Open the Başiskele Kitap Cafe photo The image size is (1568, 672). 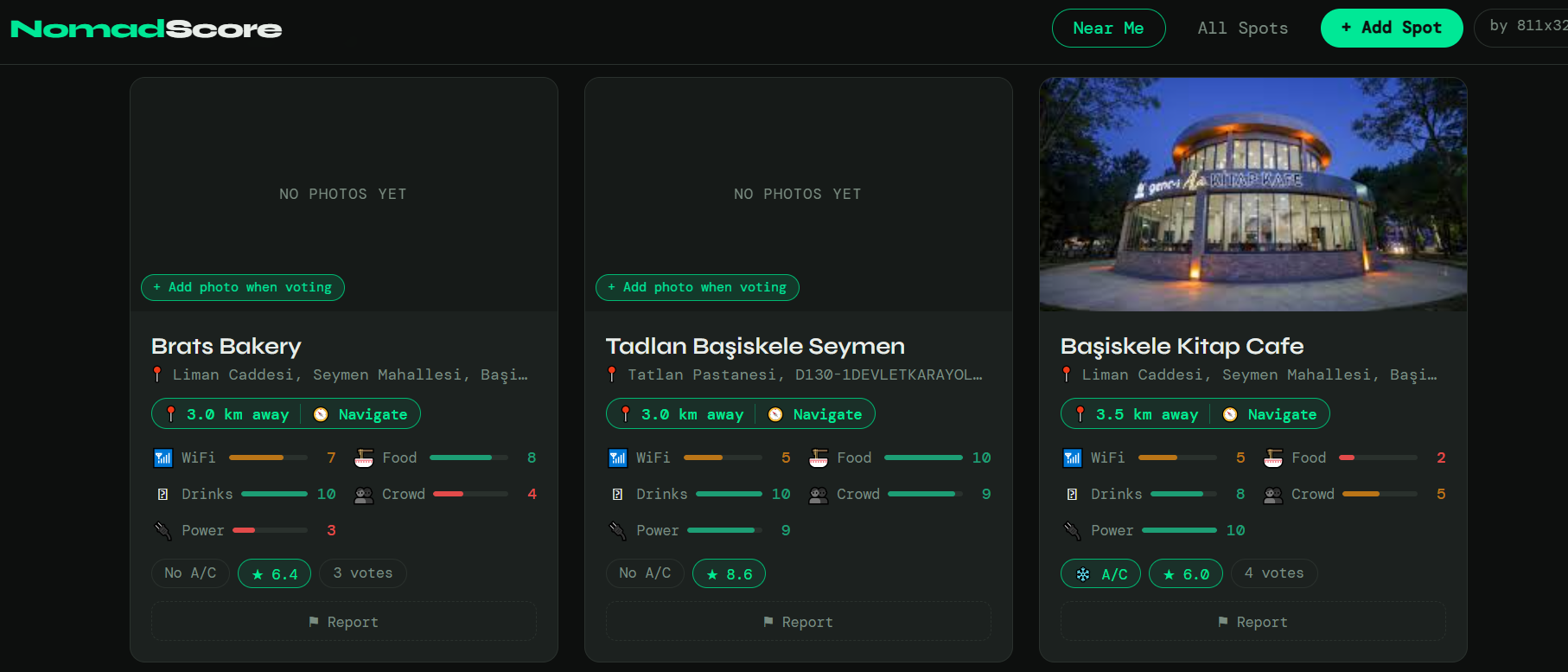point(1253,195)
